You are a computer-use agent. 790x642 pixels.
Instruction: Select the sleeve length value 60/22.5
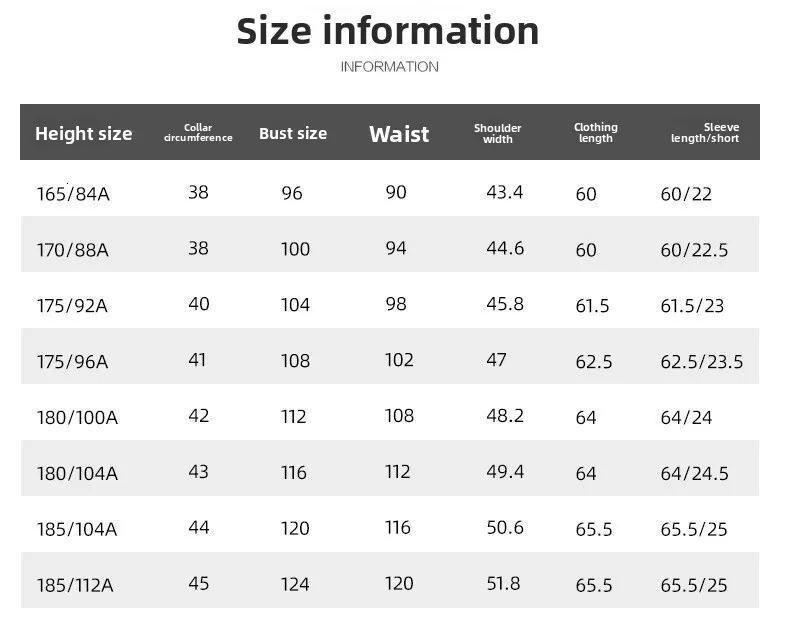click(x=693, y=250)
